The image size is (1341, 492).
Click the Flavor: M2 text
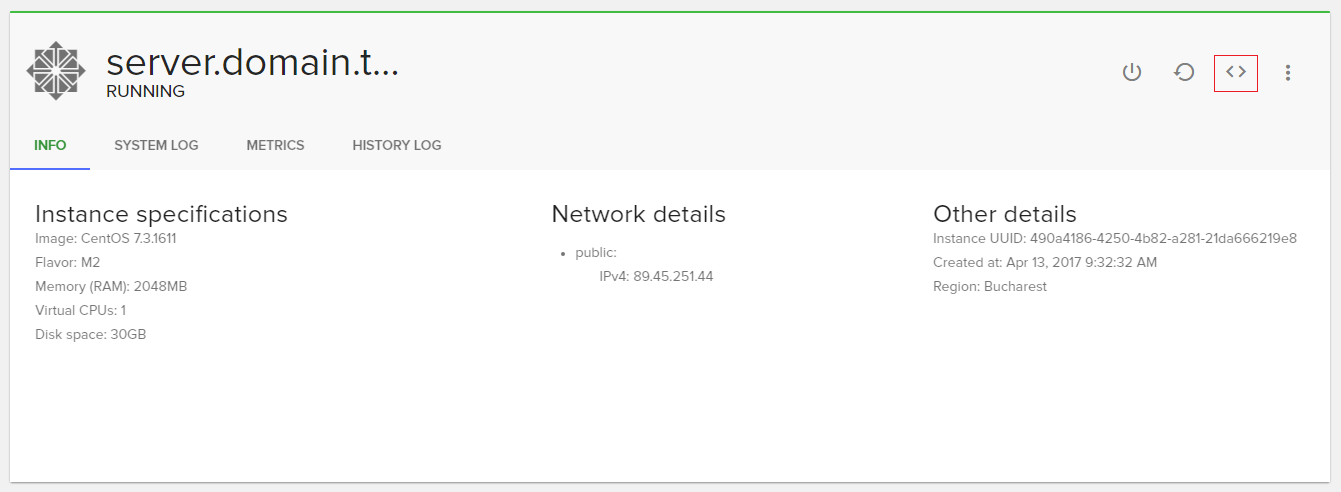[x=68, y=262]
